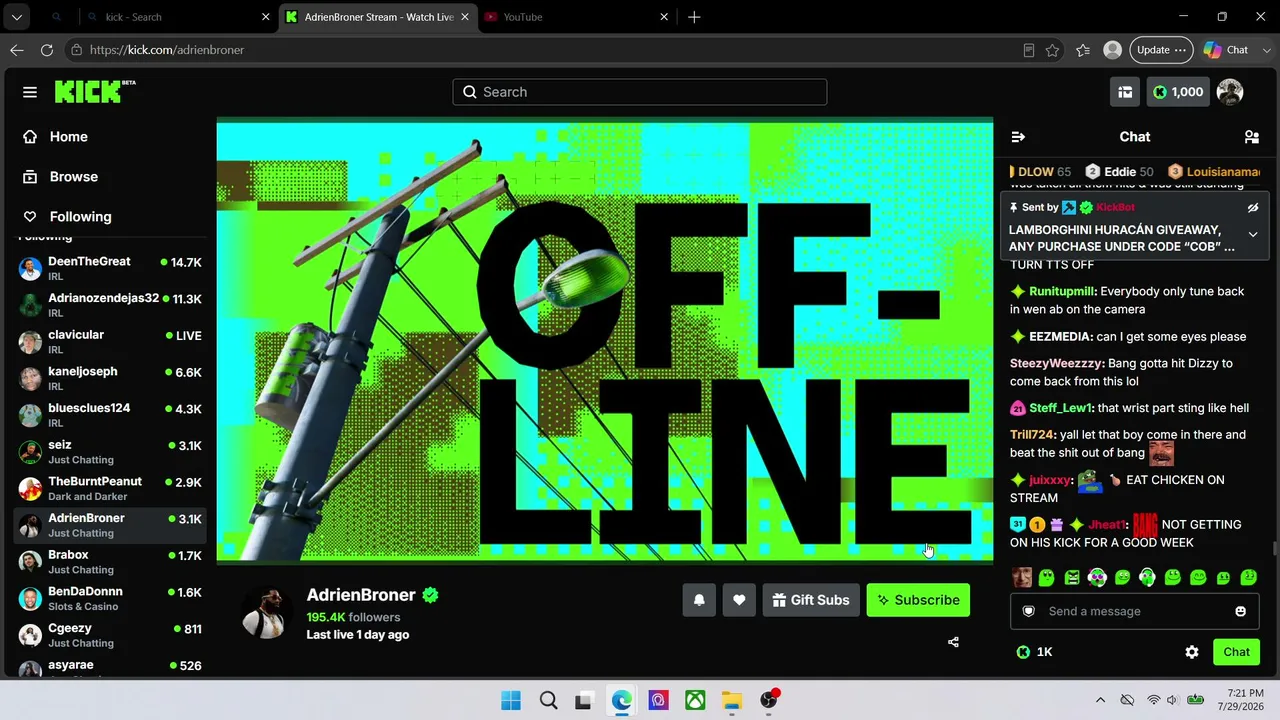The width and height of the screenshot is (1280, 720).
Task: Open chat settings gear icon
Action: [x=1192, y=652]
